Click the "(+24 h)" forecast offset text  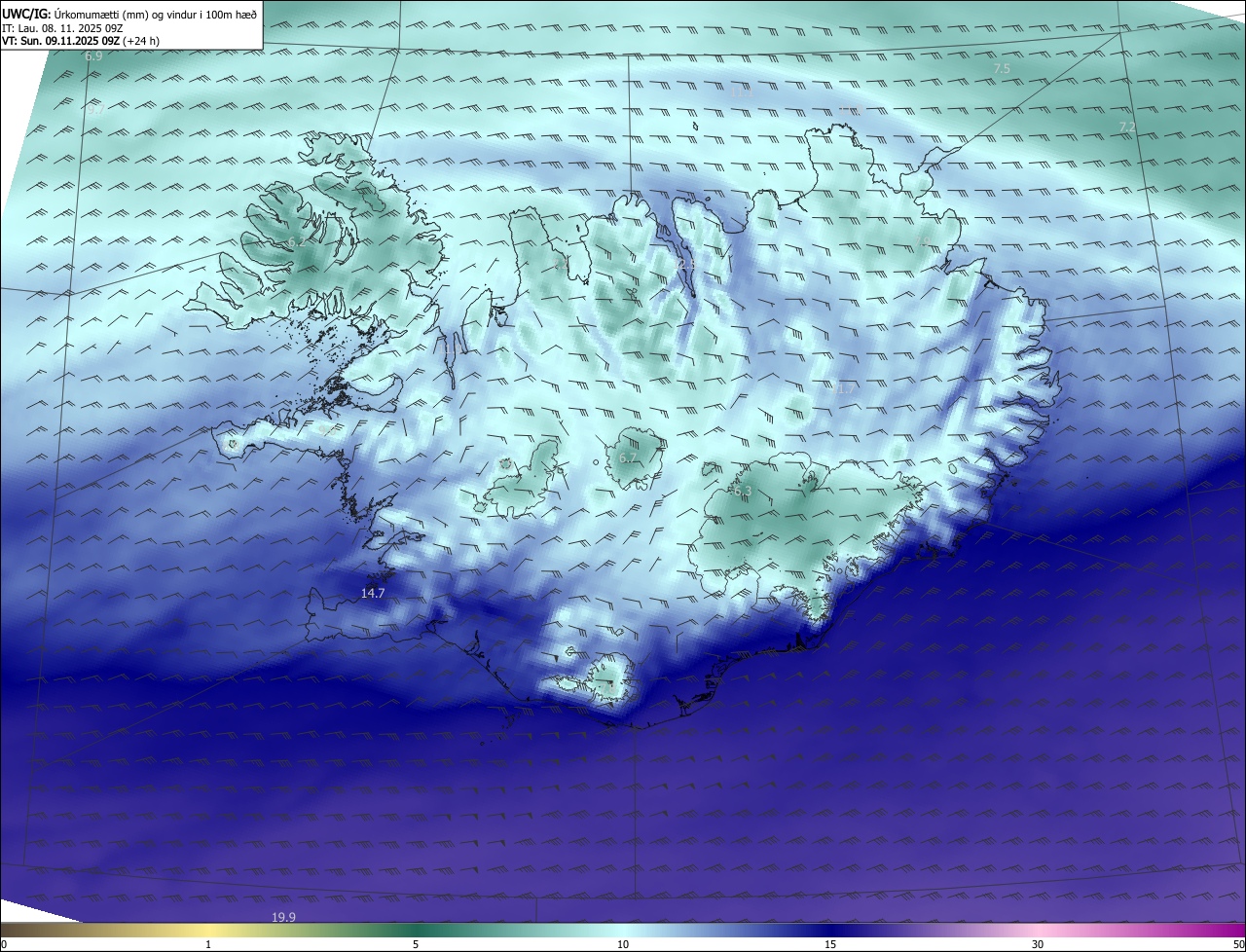141,41
